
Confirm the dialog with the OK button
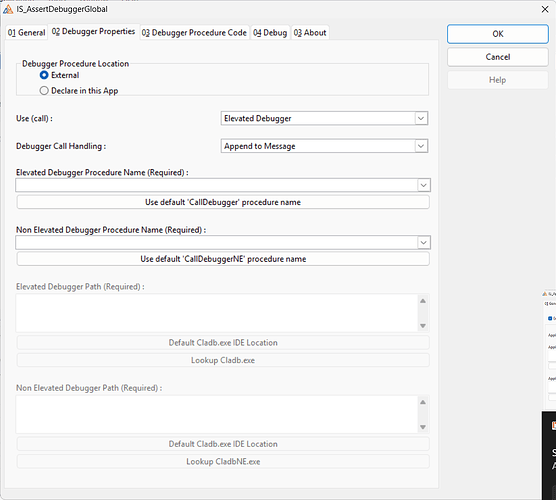[497, 34]
